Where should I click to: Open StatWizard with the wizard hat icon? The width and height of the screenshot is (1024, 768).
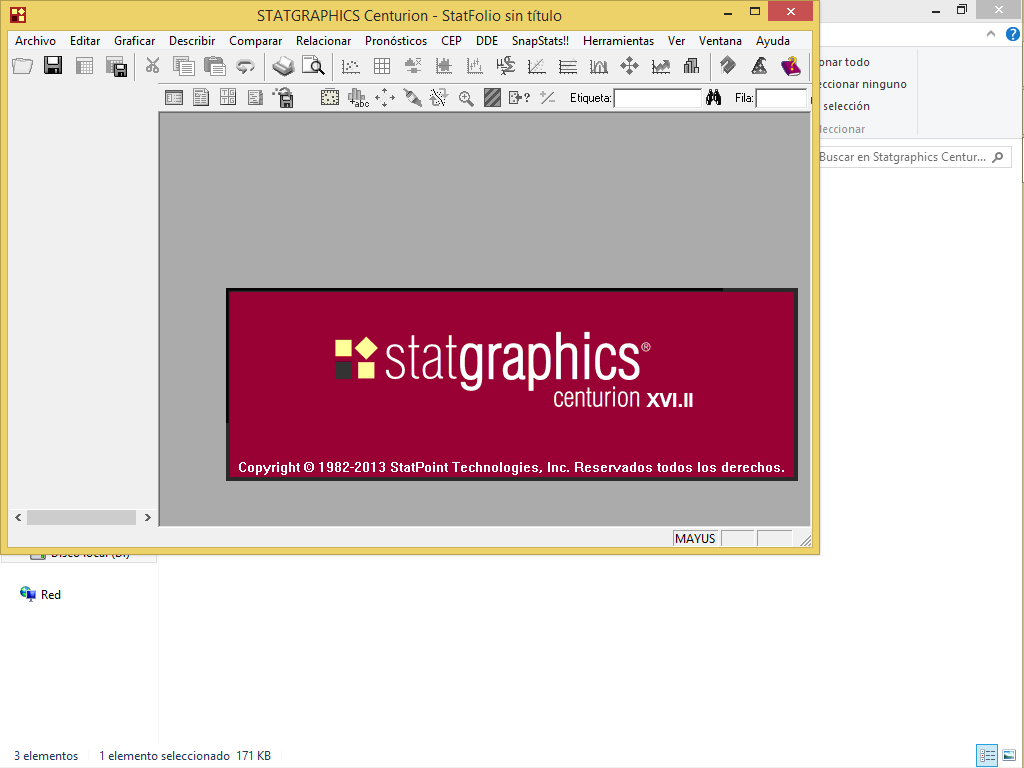click(x=759, y=65)
